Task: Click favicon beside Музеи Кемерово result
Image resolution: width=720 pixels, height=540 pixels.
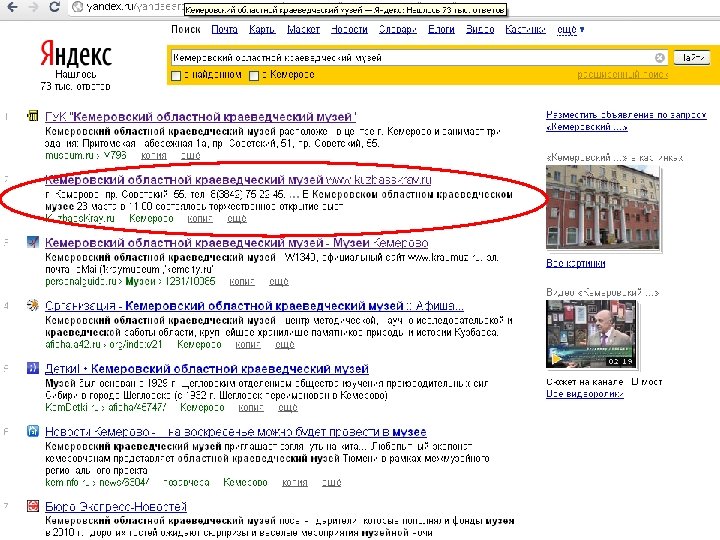Action: [x=33, y=242]
